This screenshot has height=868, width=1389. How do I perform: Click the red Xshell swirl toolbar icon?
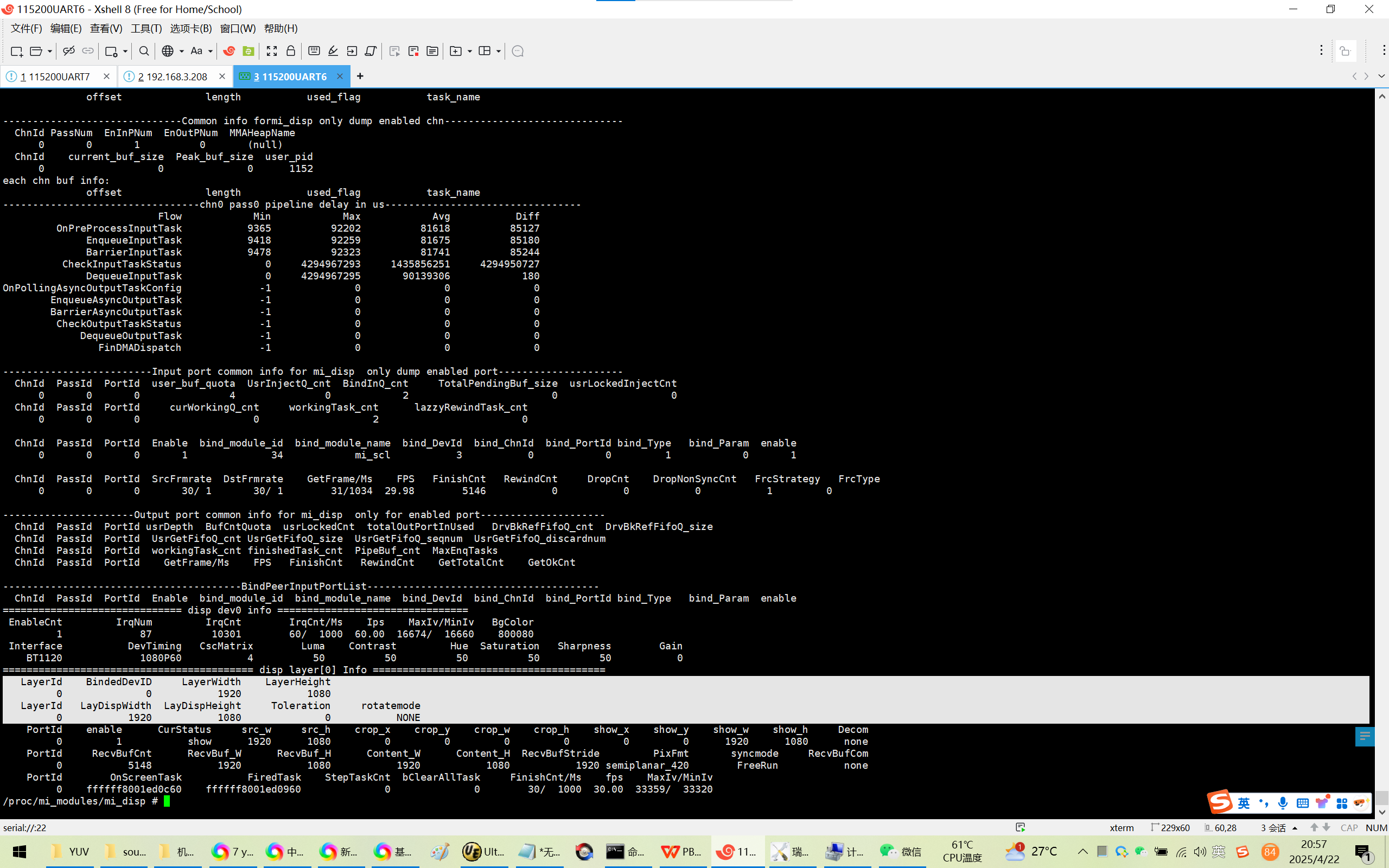coord(229,51)
